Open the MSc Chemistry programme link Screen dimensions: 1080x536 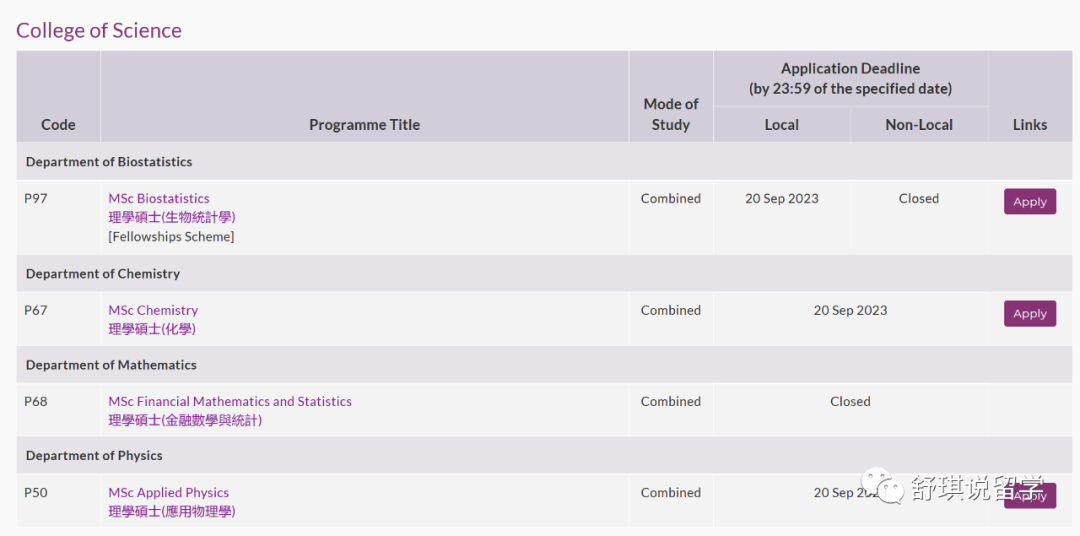(x=153, y=310)
